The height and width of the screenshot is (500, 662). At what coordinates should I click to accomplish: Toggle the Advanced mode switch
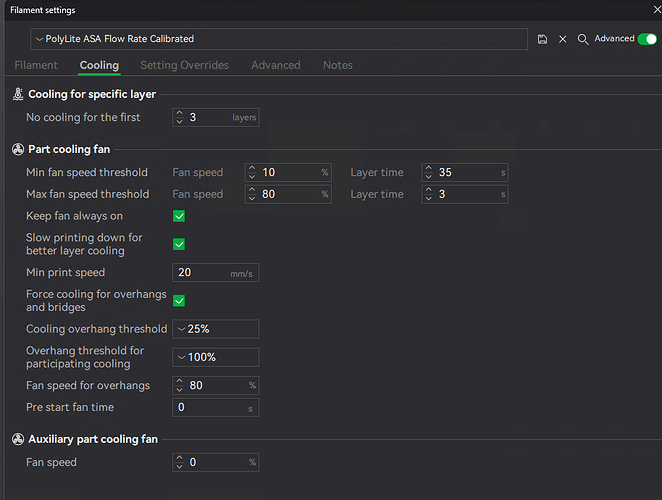[647, 39]
